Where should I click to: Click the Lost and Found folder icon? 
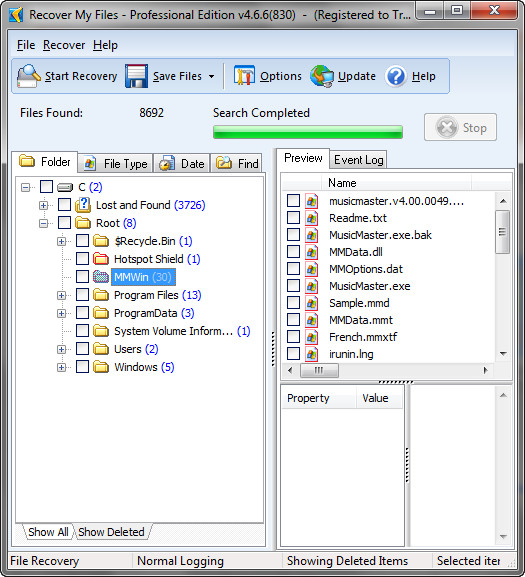coord(83,205)
